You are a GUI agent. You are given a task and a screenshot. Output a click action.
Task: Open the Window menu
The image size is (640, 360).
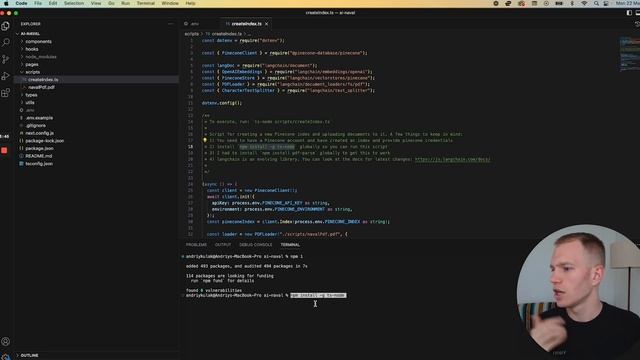(x=170, y=3)
